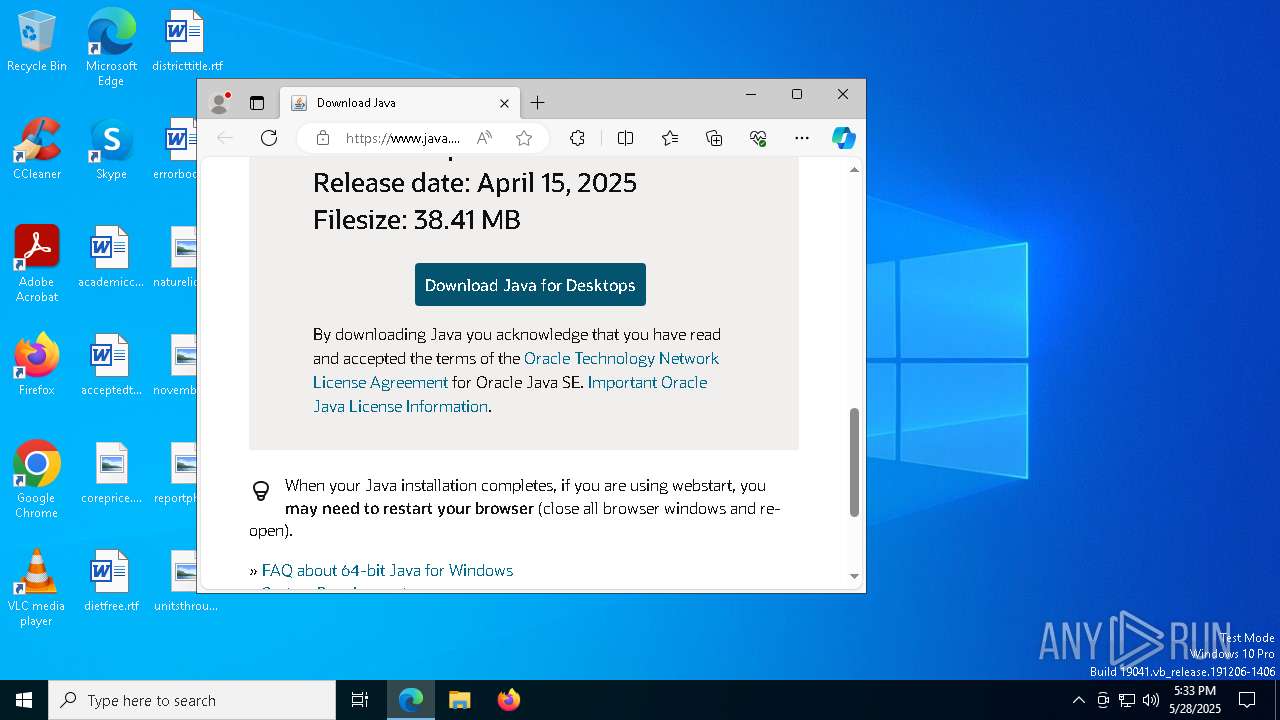Open Task View on taskbar
This screenshot has width=1280, height=720.
click(x=360, y=700)
